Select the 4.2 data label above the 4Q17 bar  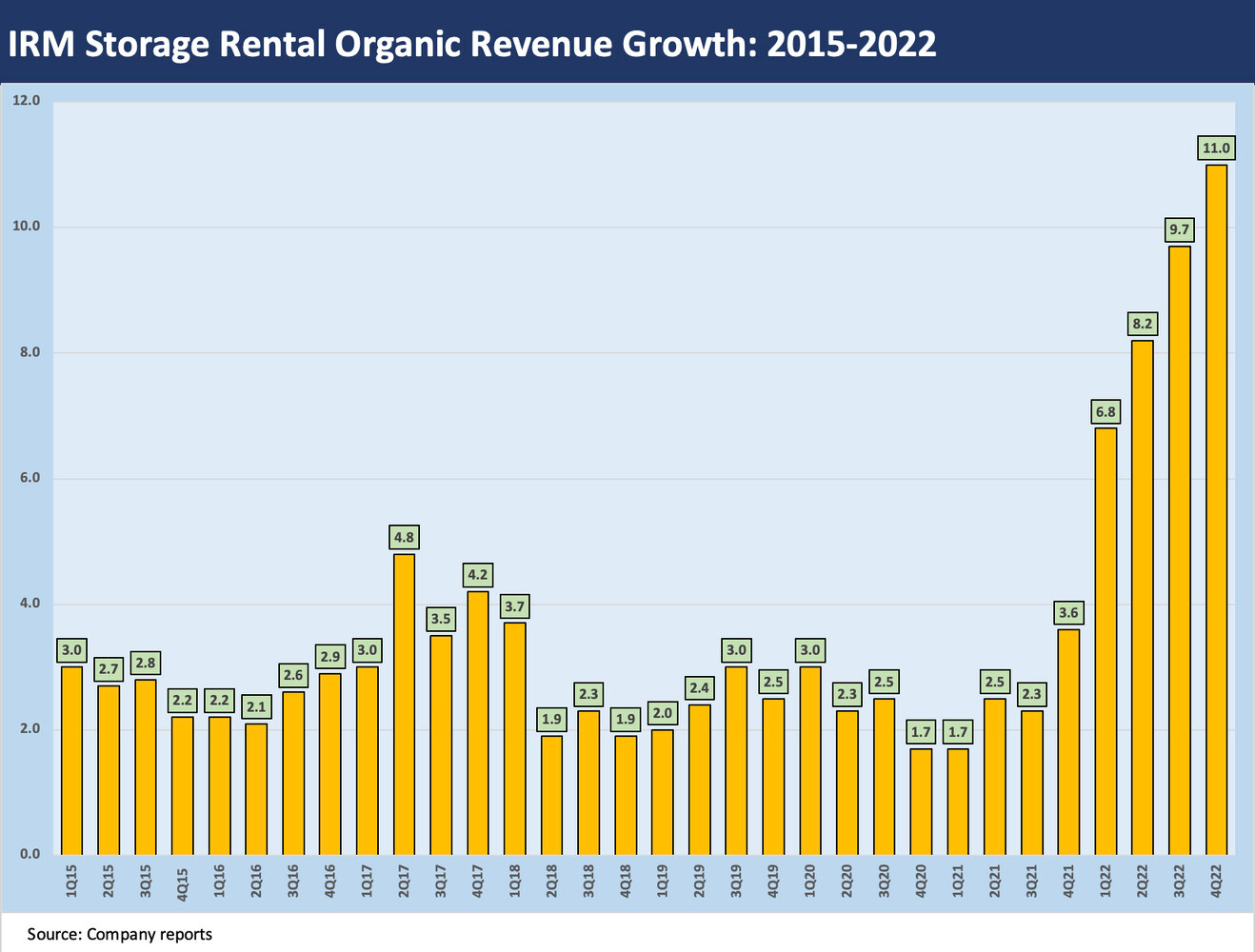pos(478,575)
